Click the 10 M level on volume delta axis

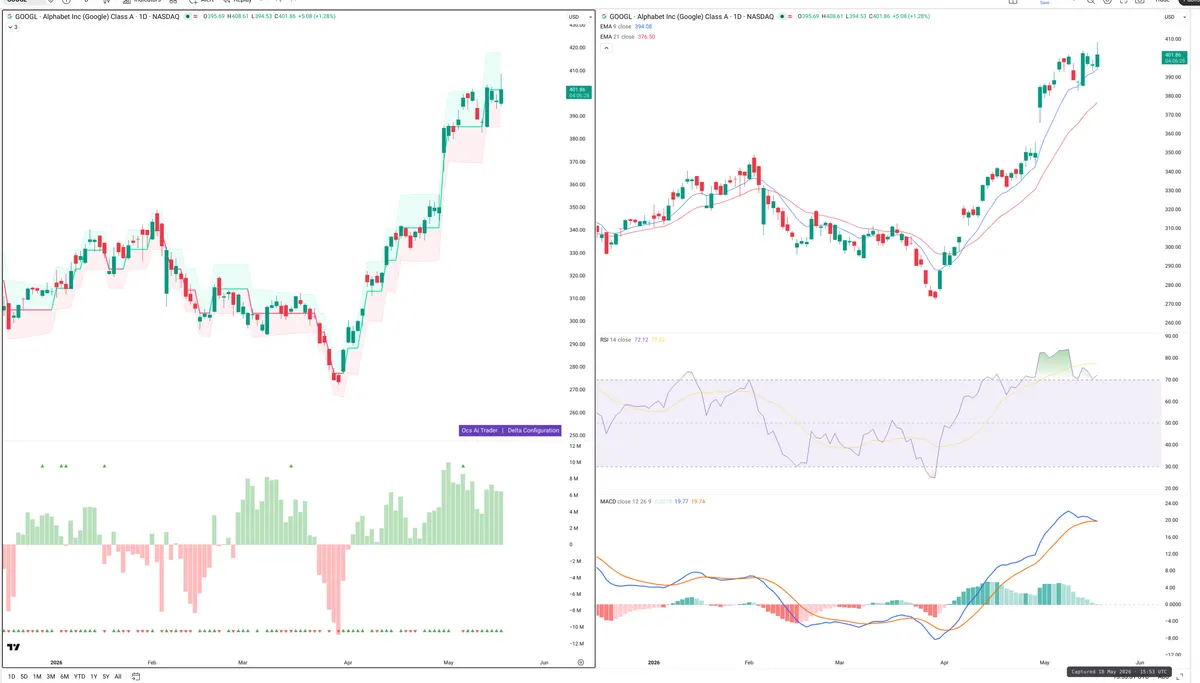coord(576,463)
